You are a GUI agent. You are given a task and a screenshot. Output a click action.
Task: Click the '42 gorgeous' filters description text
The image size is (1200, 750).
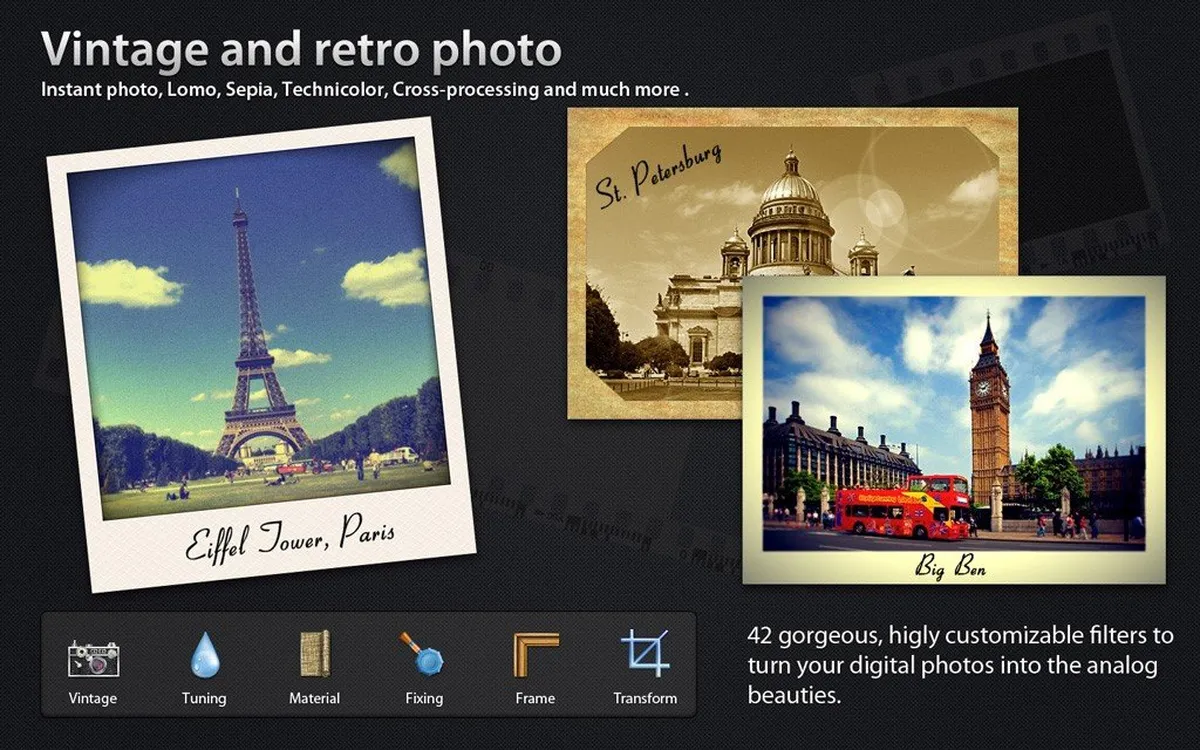tap(960, 665)
